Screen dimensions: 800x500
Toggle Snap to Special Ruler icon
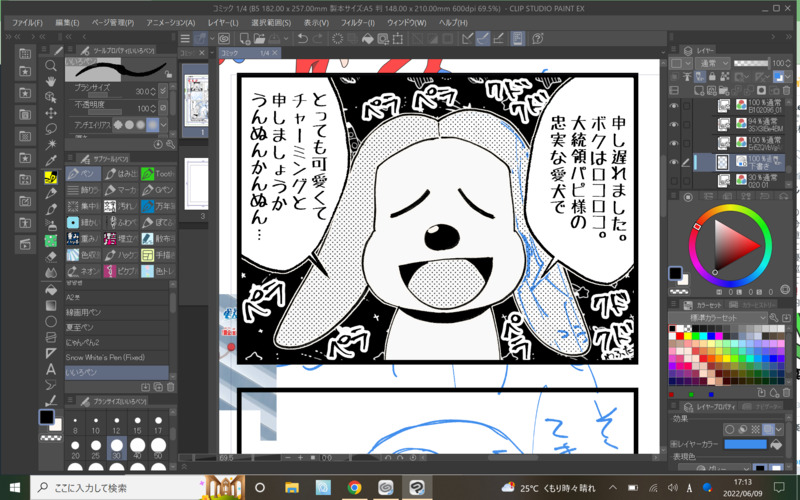[x=483, y=38]
